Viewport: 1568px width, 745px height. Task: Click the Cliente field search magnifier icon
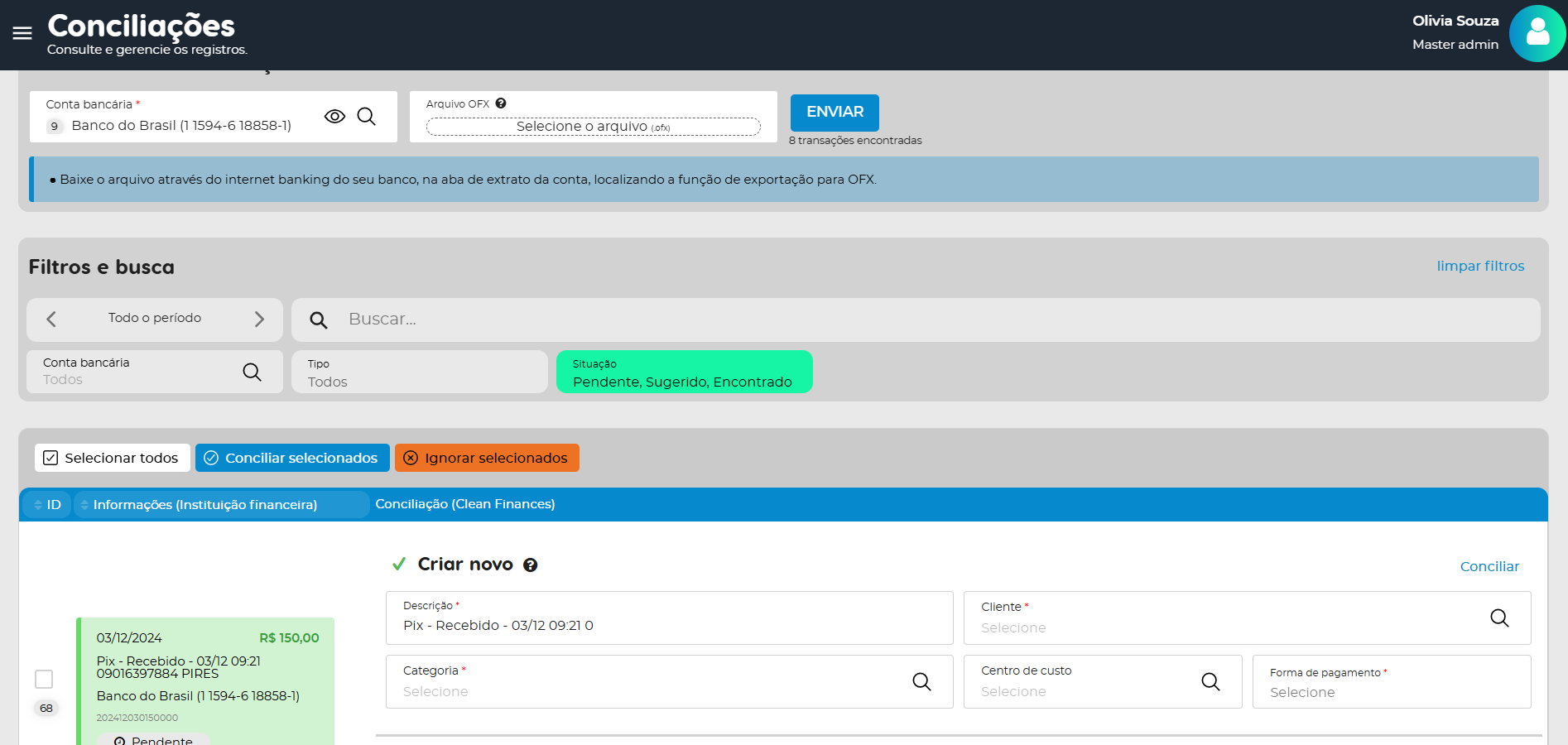point(1499,618)
